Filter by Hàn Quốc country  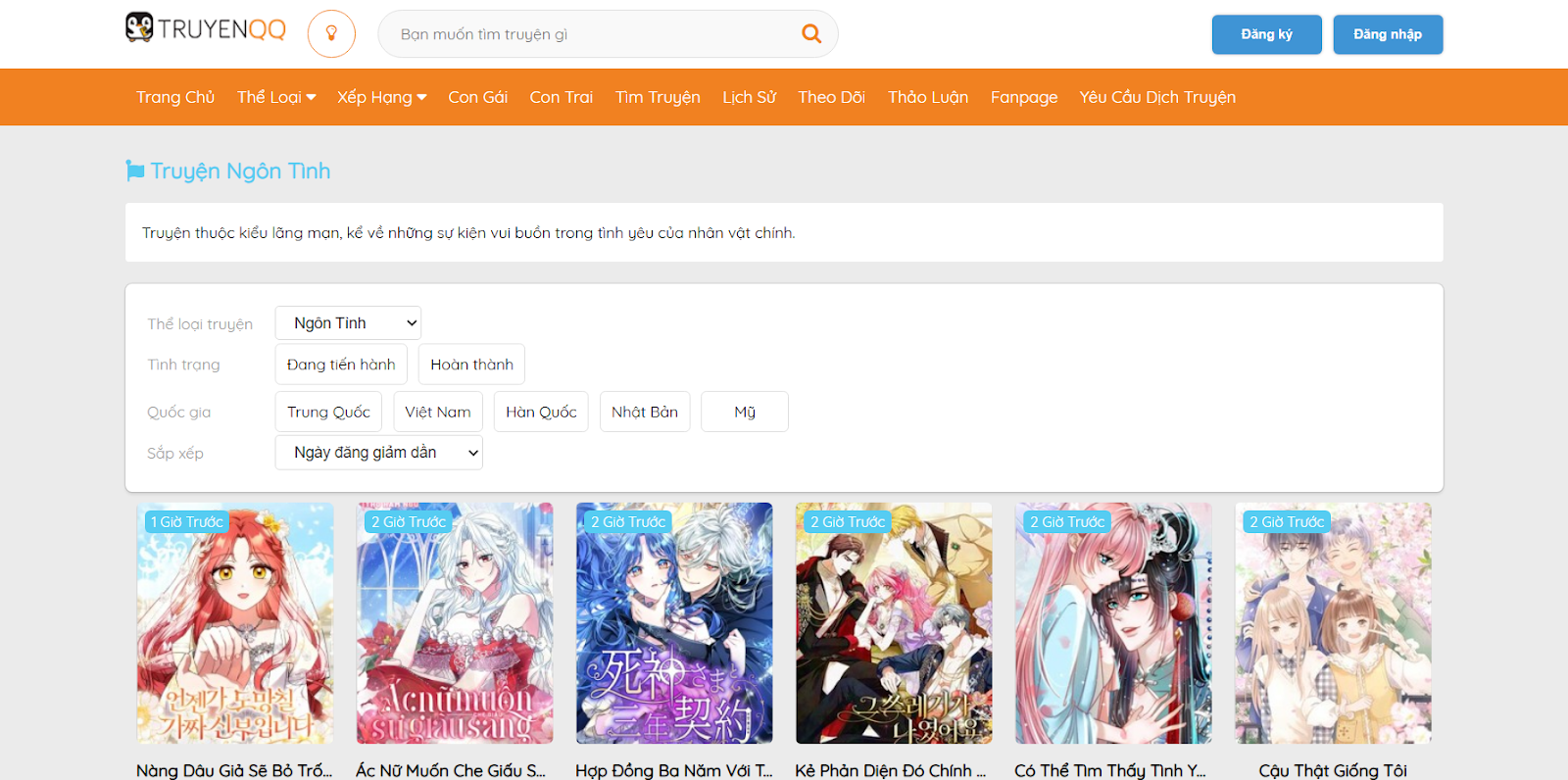(541, 413)
